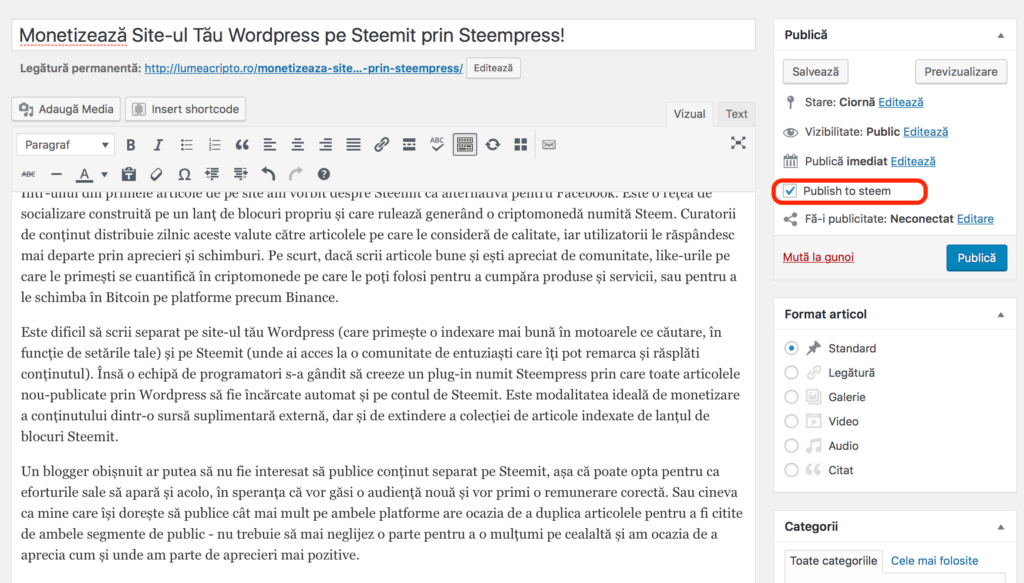Click Insert shortcode button
The width and height of the screenshot is (1024, 583).
[185, 109]
